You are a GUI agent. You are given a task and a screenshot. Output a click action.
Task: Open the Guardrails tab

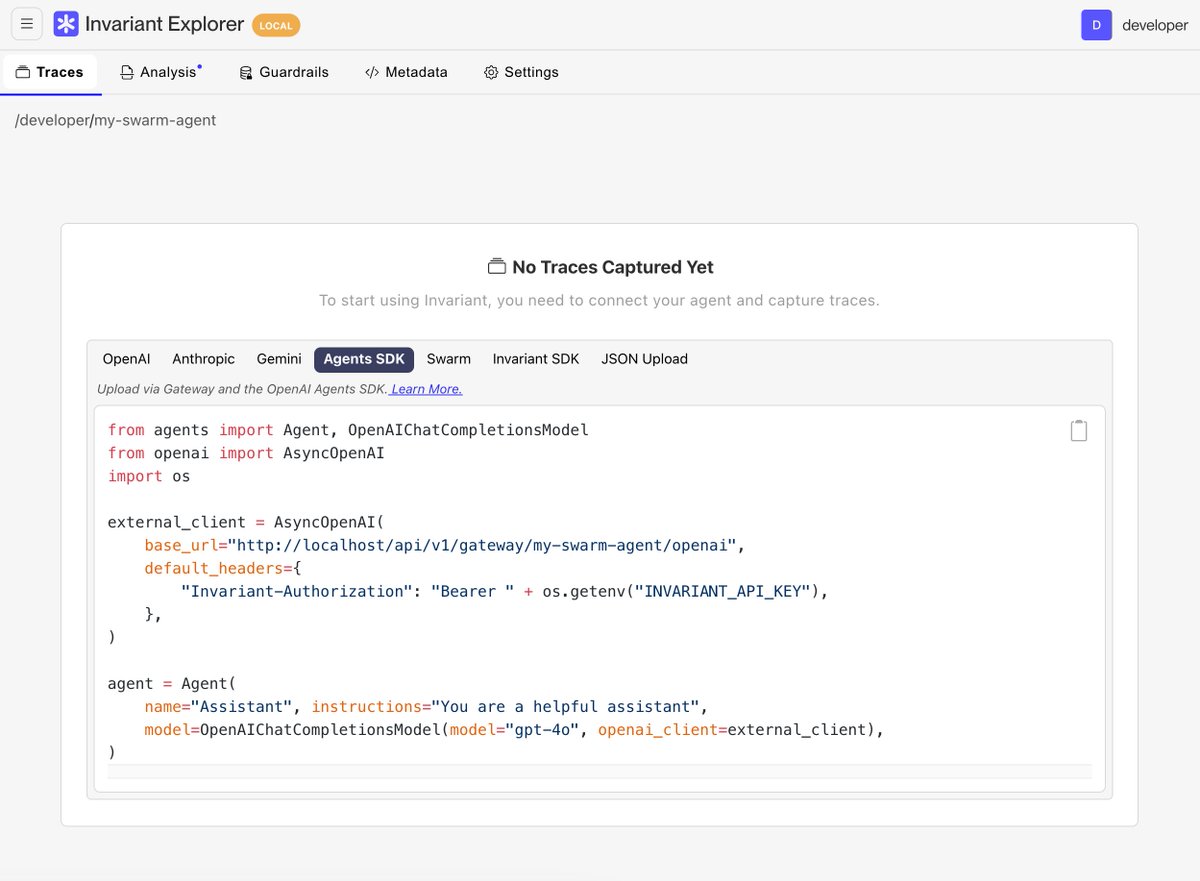click(284, 72)
